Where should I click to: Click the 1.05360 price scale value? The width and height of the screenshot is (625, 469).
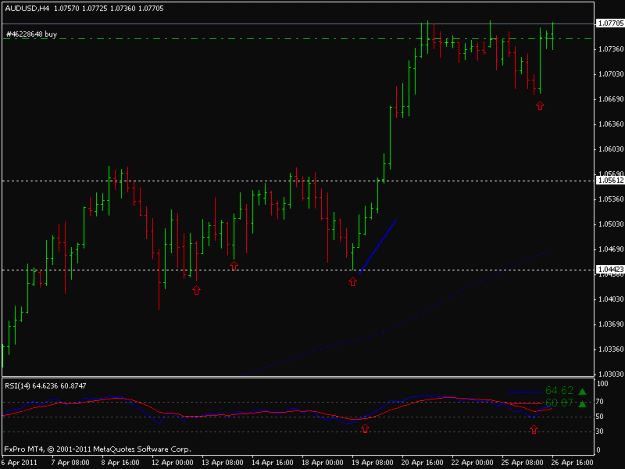click(611, 199)
